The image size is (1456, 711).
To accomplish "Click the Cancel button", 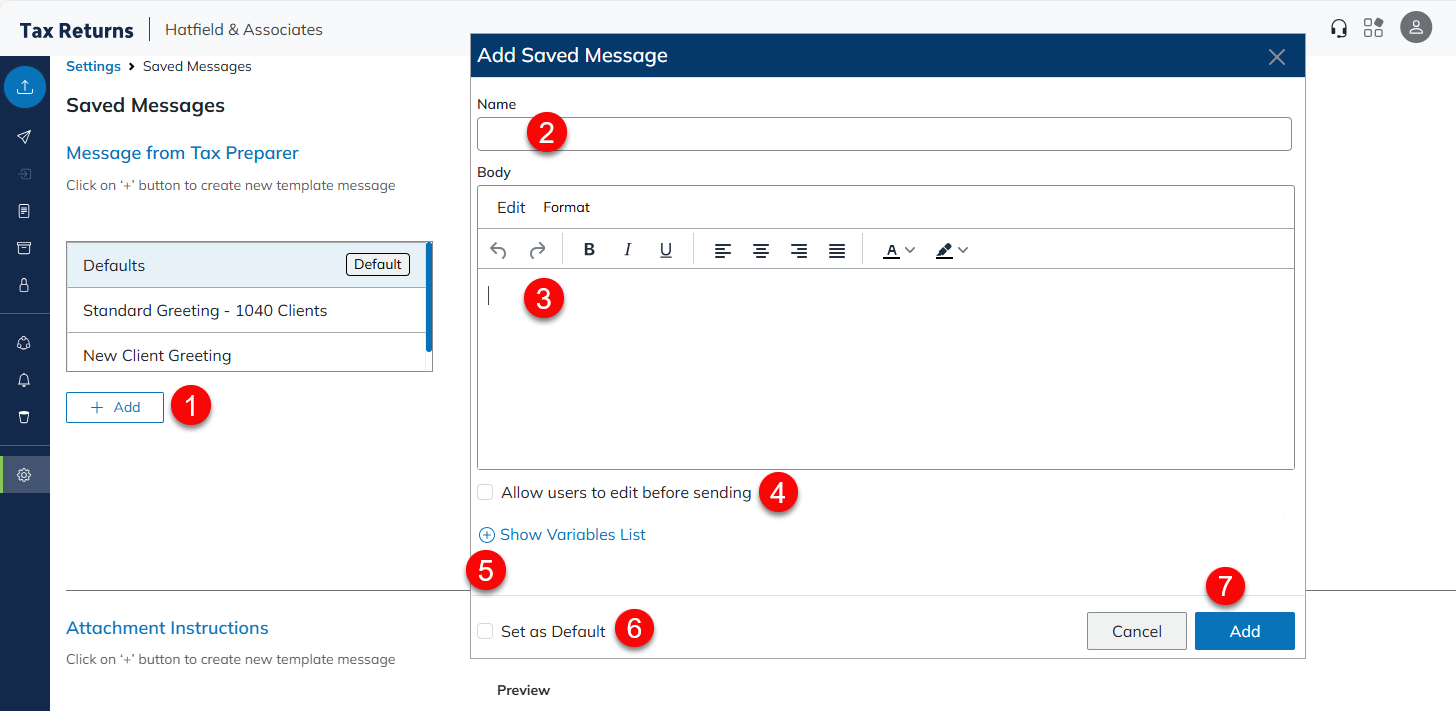I will pyautogui.click(x=1136, y=631).
